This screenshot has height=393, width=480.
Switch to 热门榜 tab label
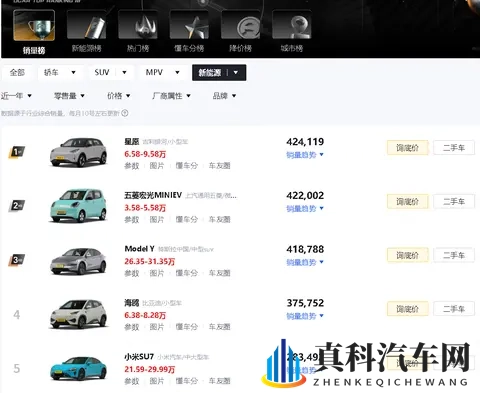[138, 48]
